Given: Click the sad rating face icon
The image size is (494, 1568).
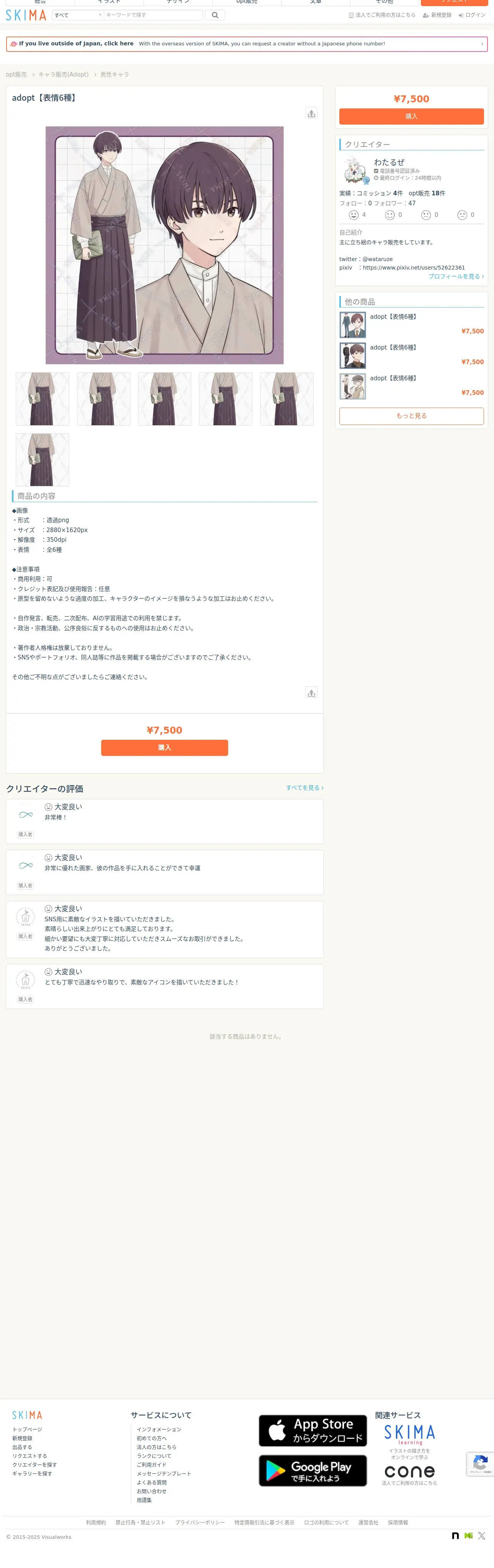Looking at the screenshot, I should 462,215.
